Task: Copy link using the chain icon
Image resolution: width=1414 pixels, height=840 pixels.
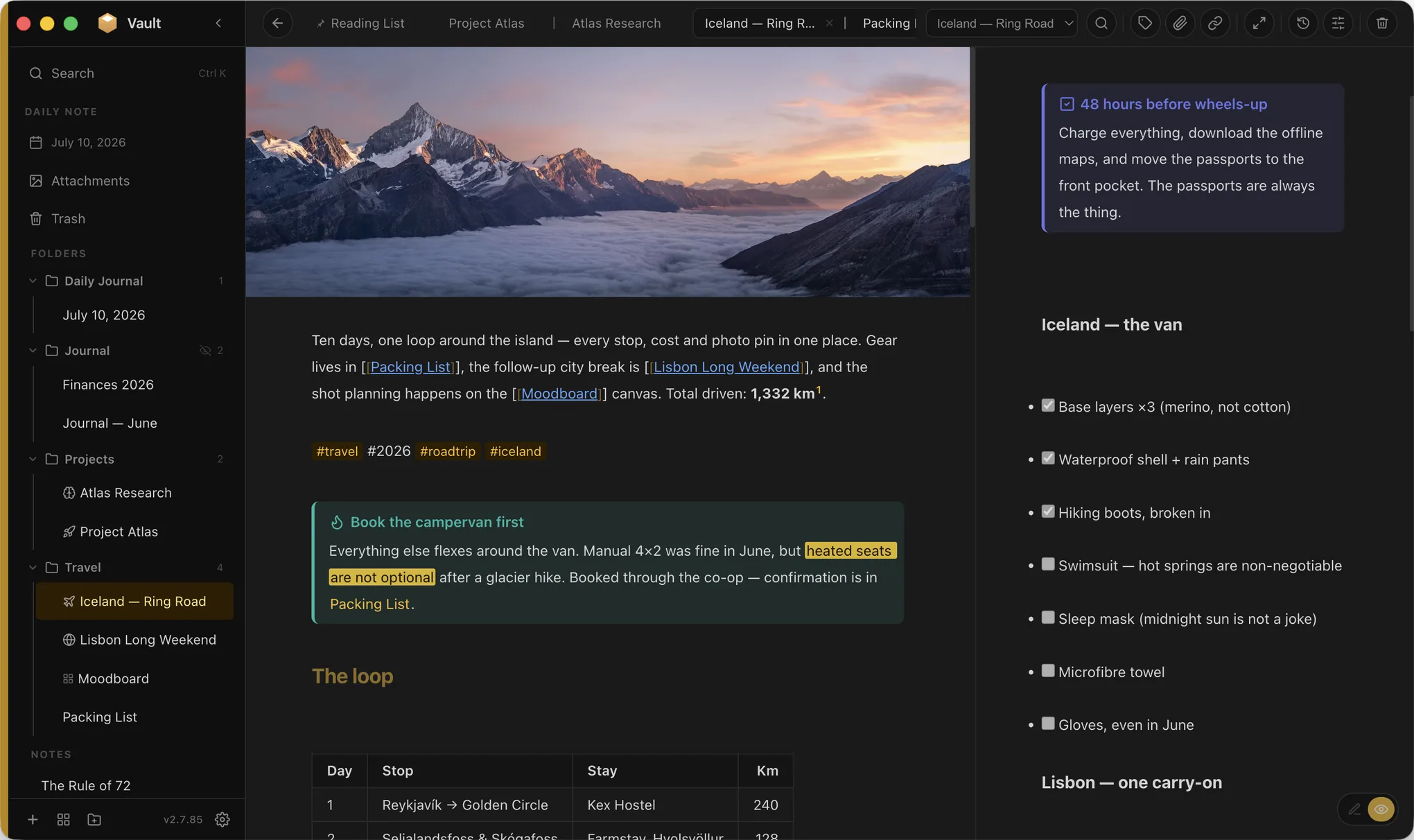Action: coord(1215,23)
